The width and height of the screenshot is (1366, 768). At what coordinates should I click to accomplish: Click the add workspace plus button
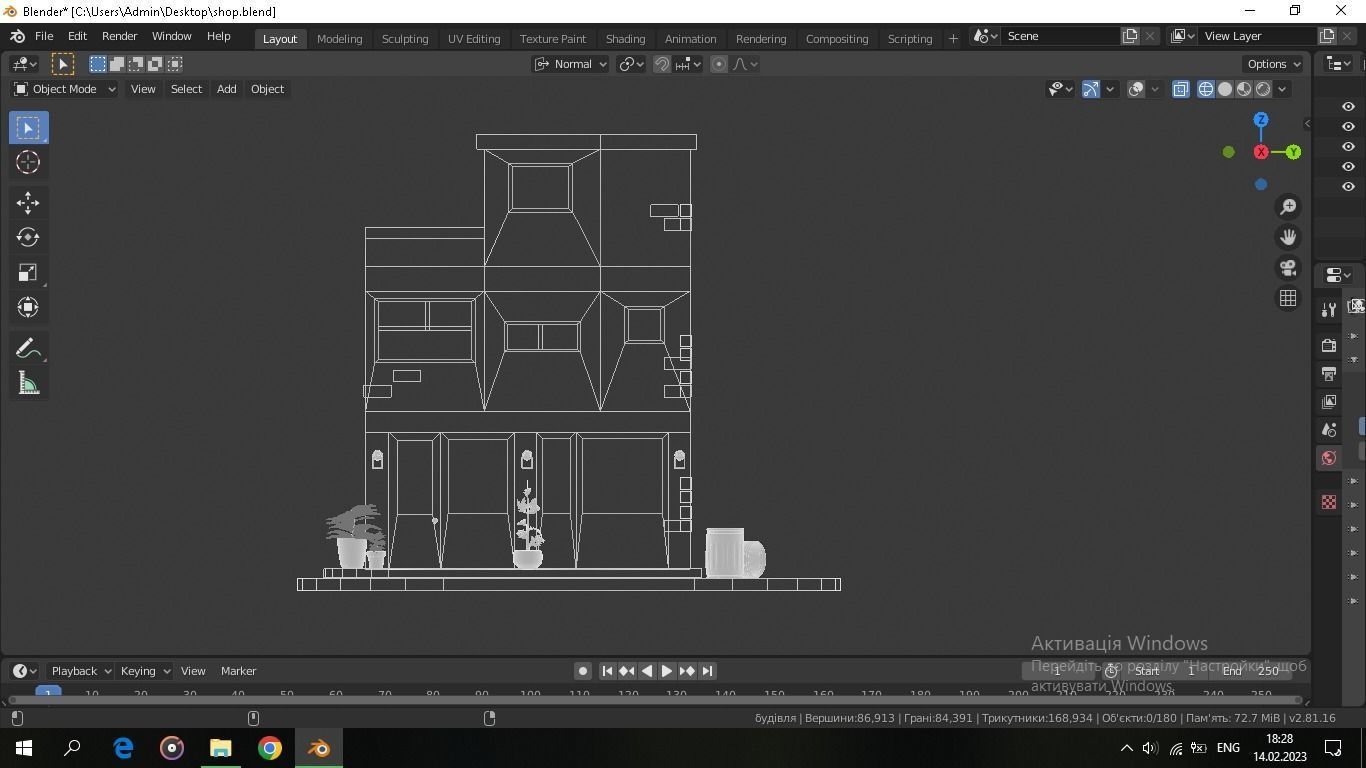coord(952,39)
